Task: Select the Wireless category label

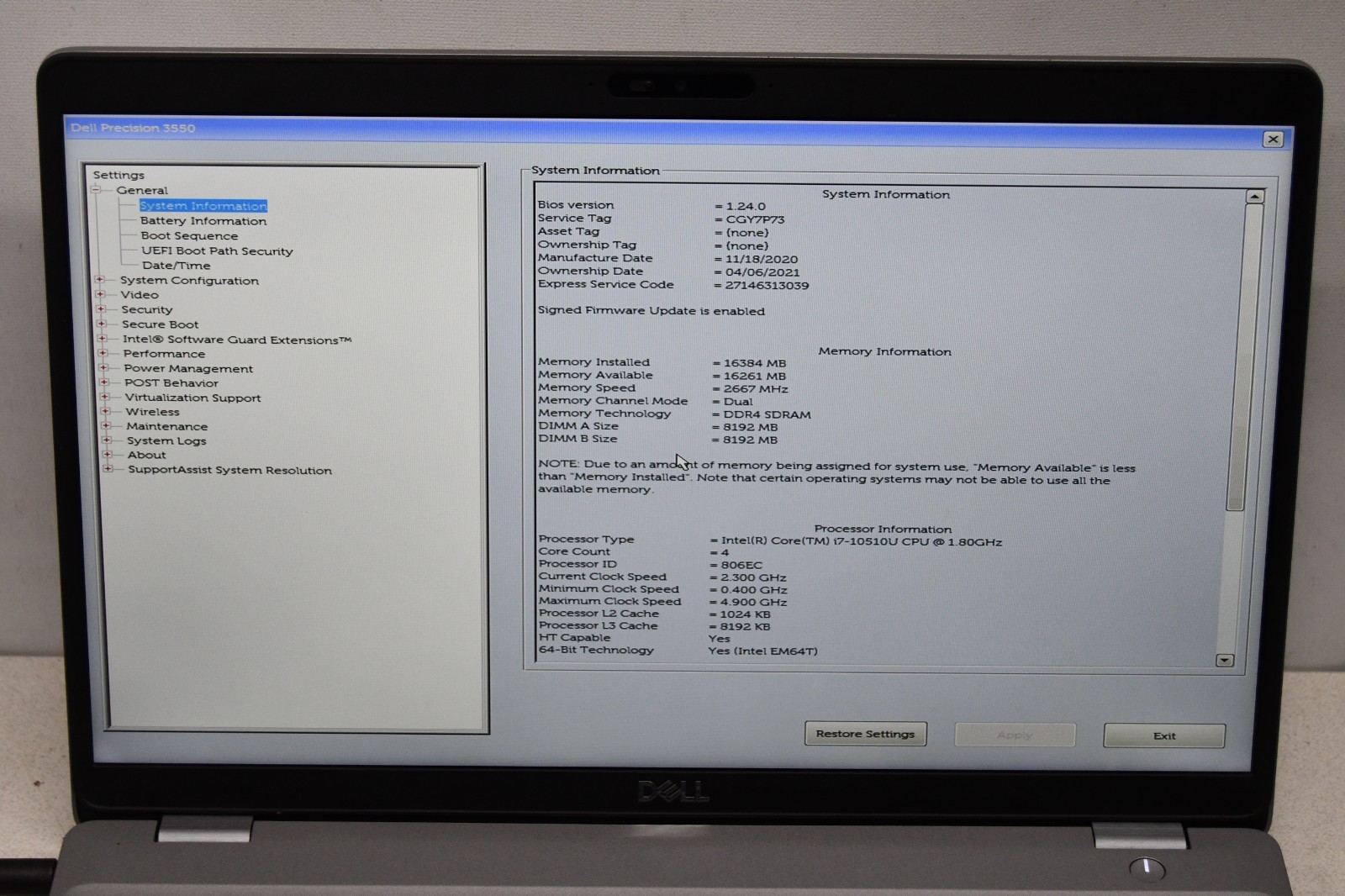Action: [153, 412]
